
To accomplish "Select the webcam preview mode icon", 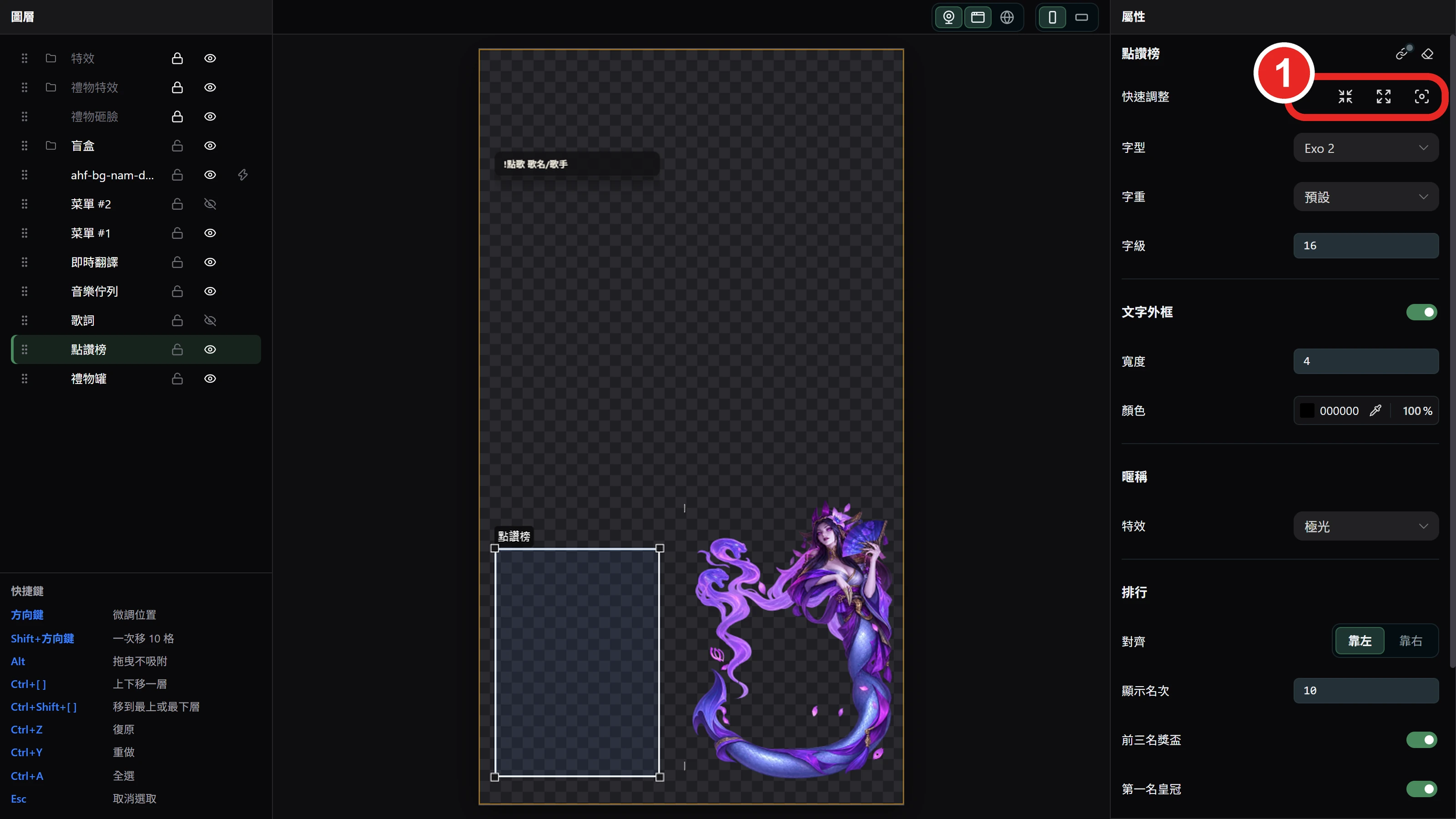I will pyautogui.click(x=949, y=17).
